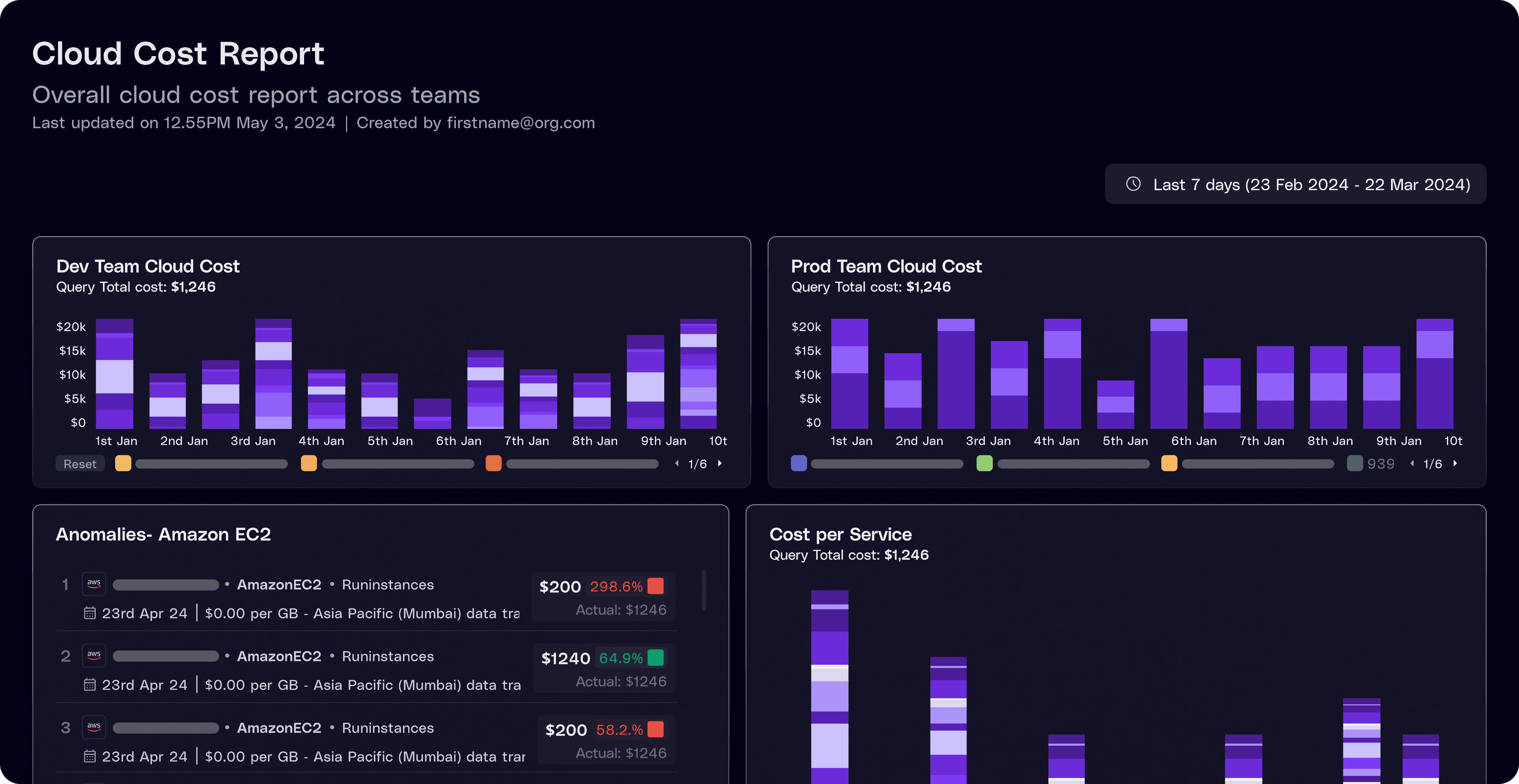The height and width of the screenshot is (784, 1519).
Task: Click AWS icon on anomaly row 1
Action: coord(94,583)
